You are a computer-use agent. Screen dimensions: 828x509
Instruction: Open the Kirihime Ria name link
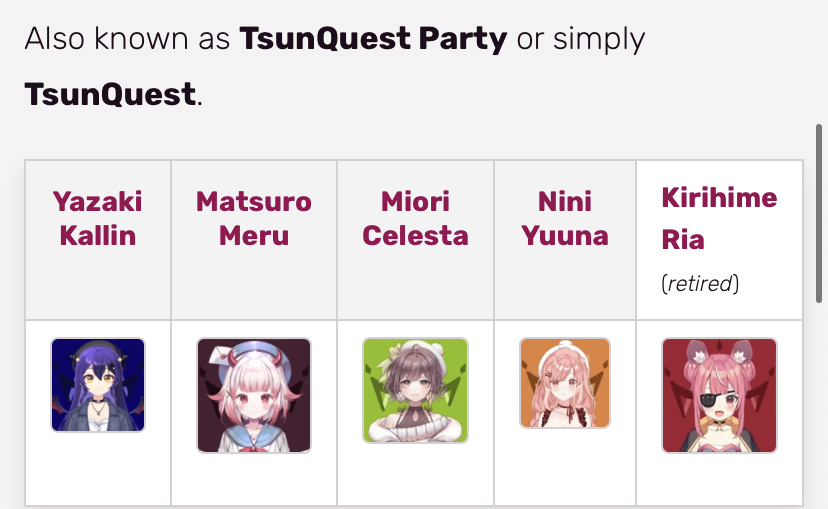719,219
